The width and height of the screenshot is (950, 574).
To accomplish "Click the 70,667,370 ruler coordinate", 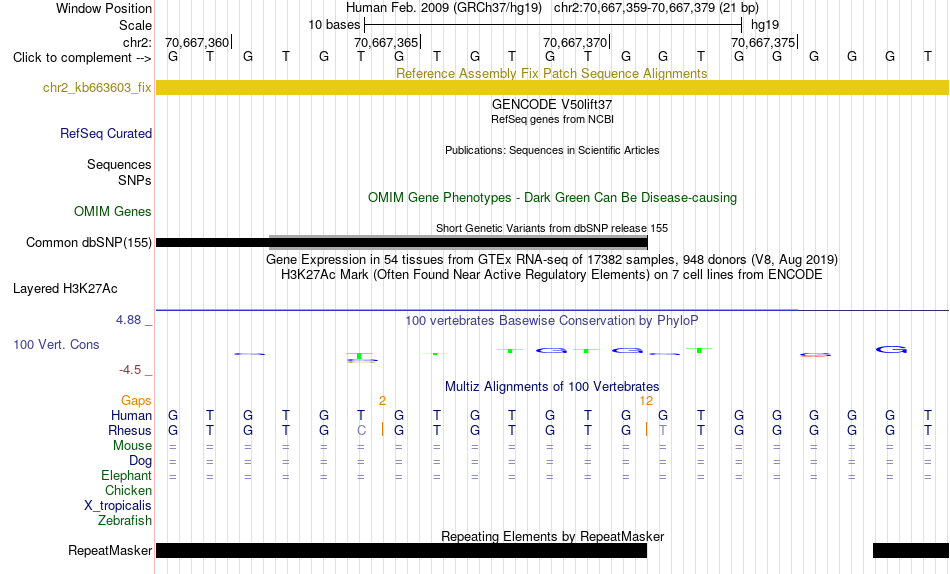I will click(x=576, y=42).
